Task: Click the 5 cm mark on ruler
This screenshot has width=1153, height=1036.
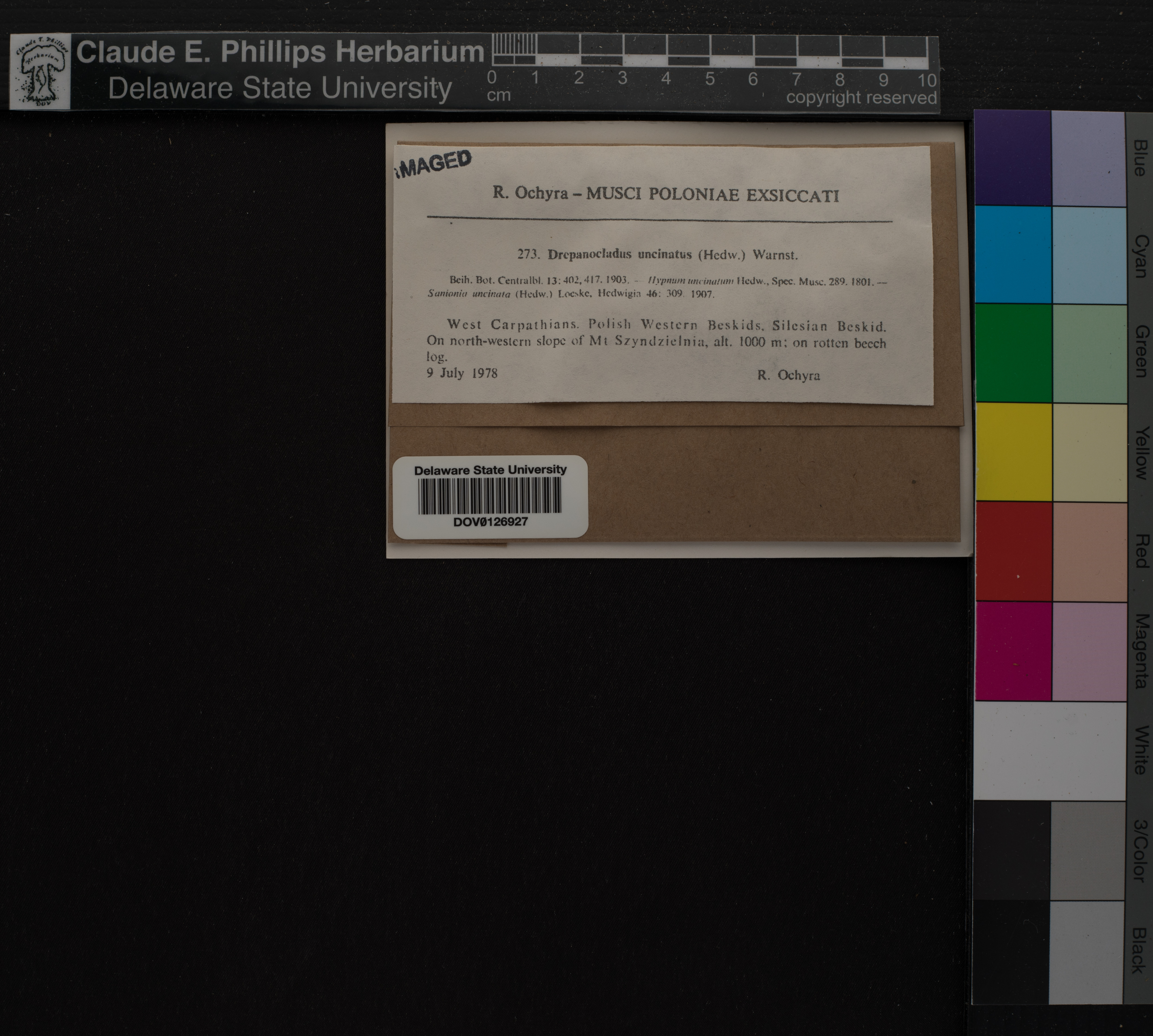Action: 710,79
